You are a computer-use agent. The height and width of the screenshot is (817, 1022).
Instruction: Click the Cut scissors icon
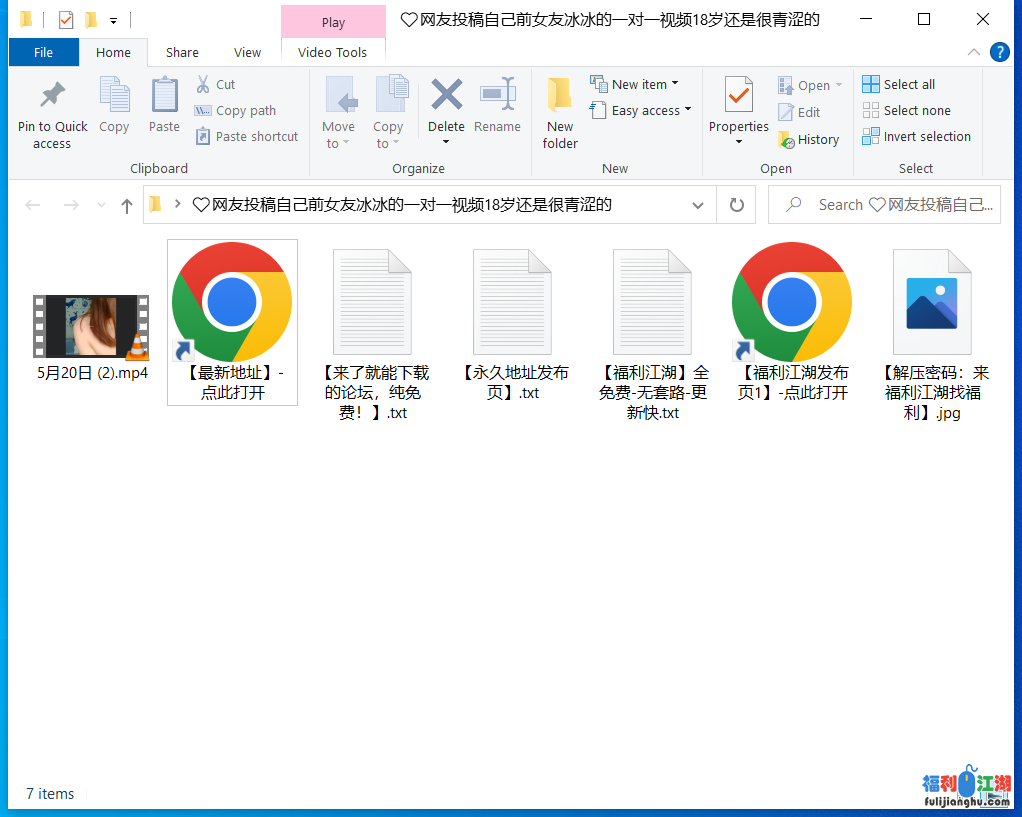[203, 85]
